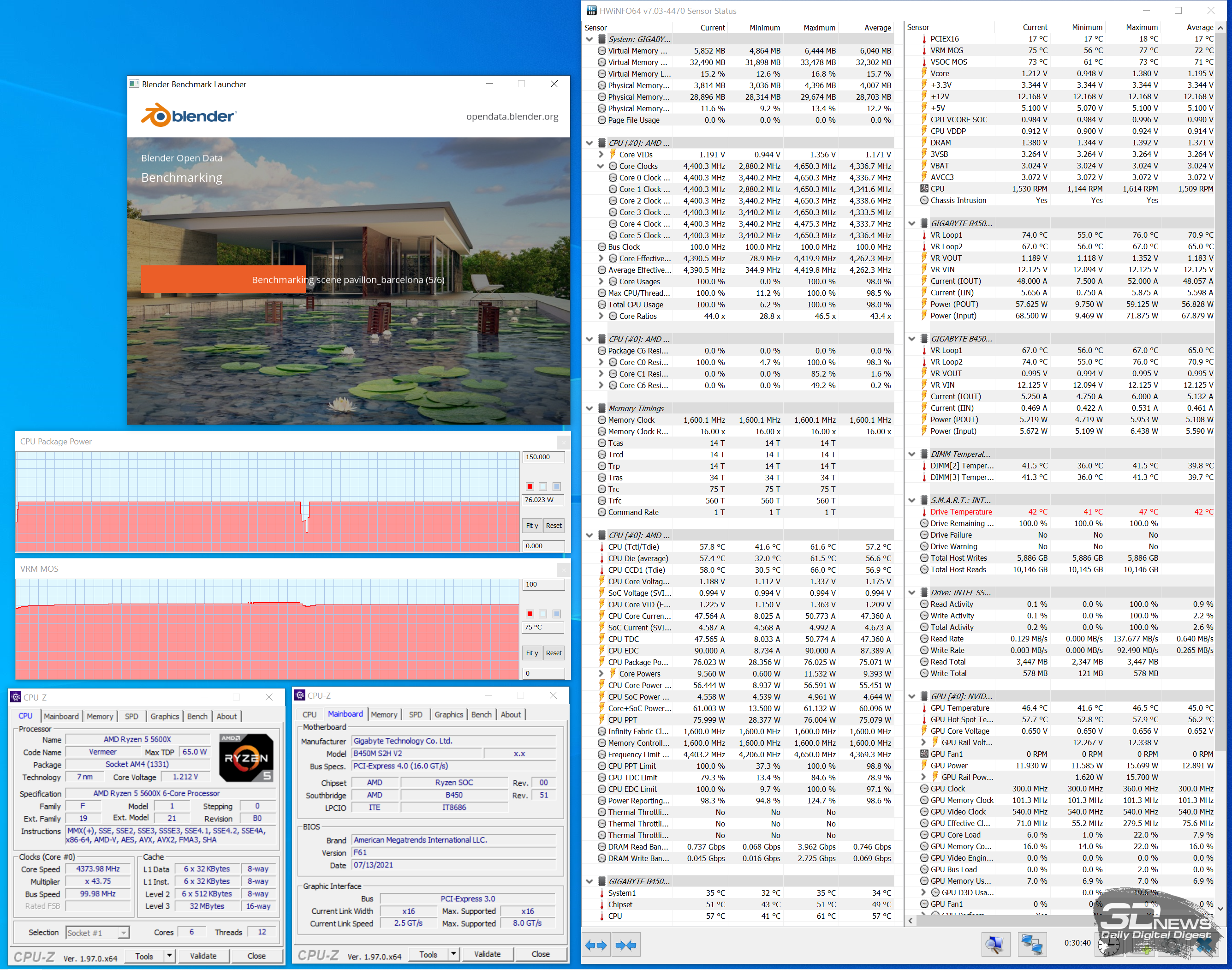Expand the Core VIDs row
This screenshot has height=970, width=1232.
click(x=601, y=155)
